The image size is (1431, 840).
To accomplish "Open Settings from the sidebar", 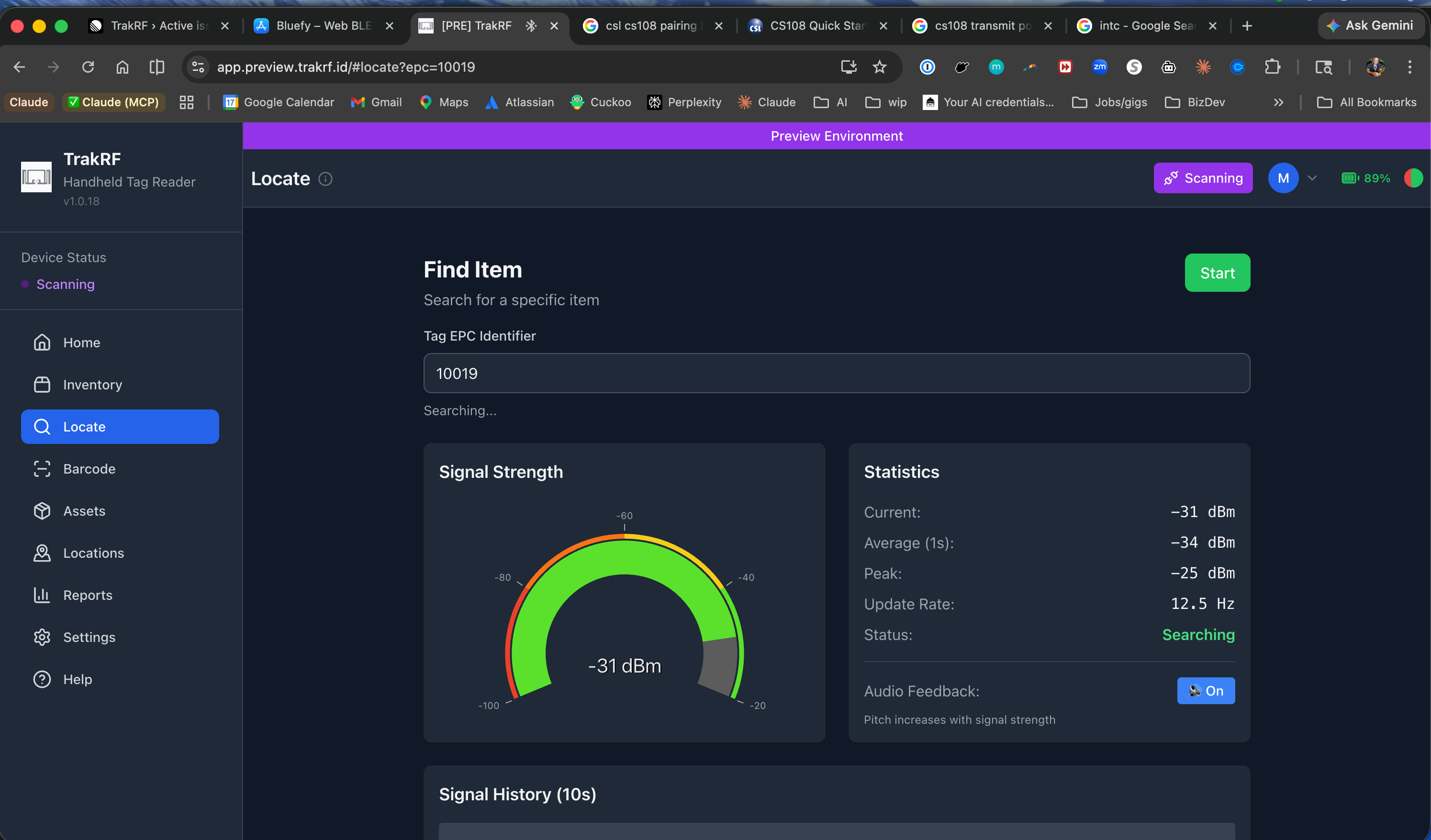I will [89, 637].
